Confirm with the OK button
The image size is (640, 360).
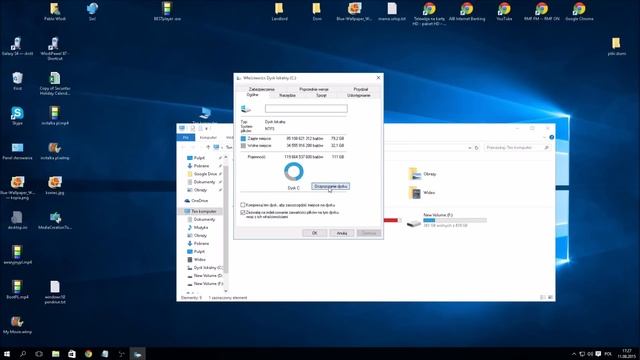pyautogui.click(x=314, y=233)
